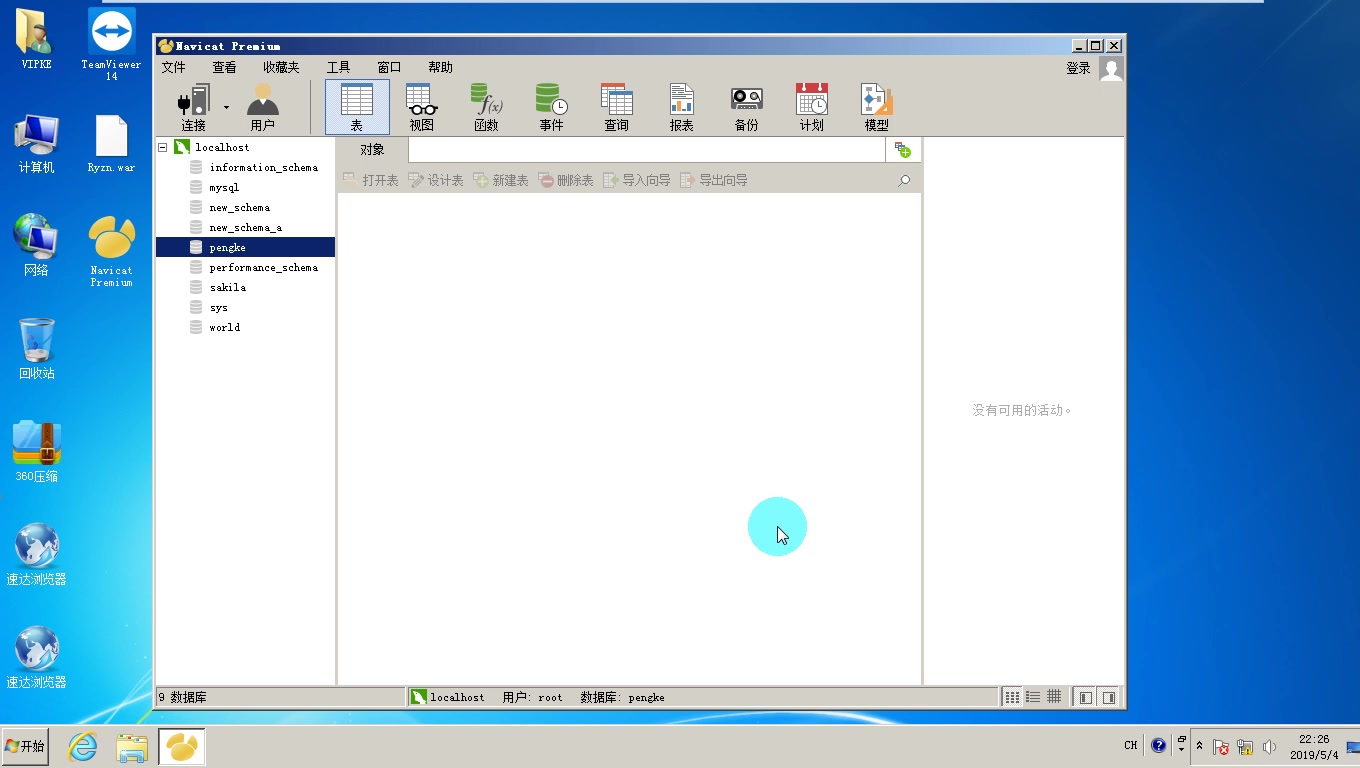The height and width of the screenshot is (768, 1360).
Task: Open the 工具 menu
Action: click(x=339, y=67)
